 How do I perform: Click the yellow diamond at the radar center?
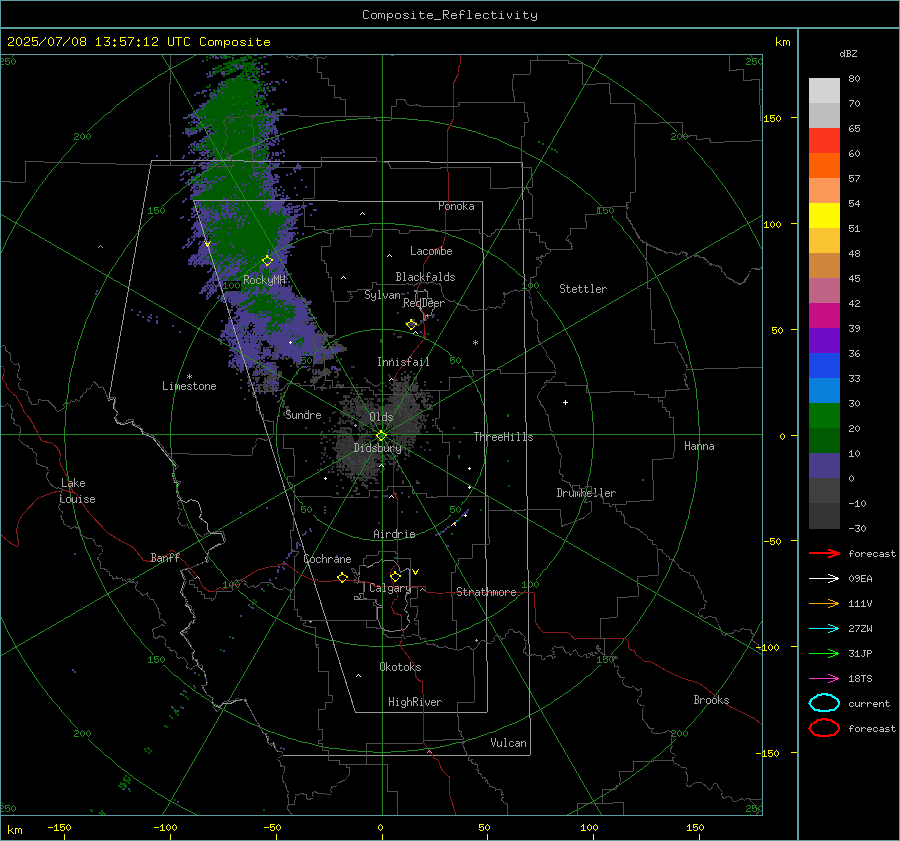pyautogui.click(x=382, y=436)
